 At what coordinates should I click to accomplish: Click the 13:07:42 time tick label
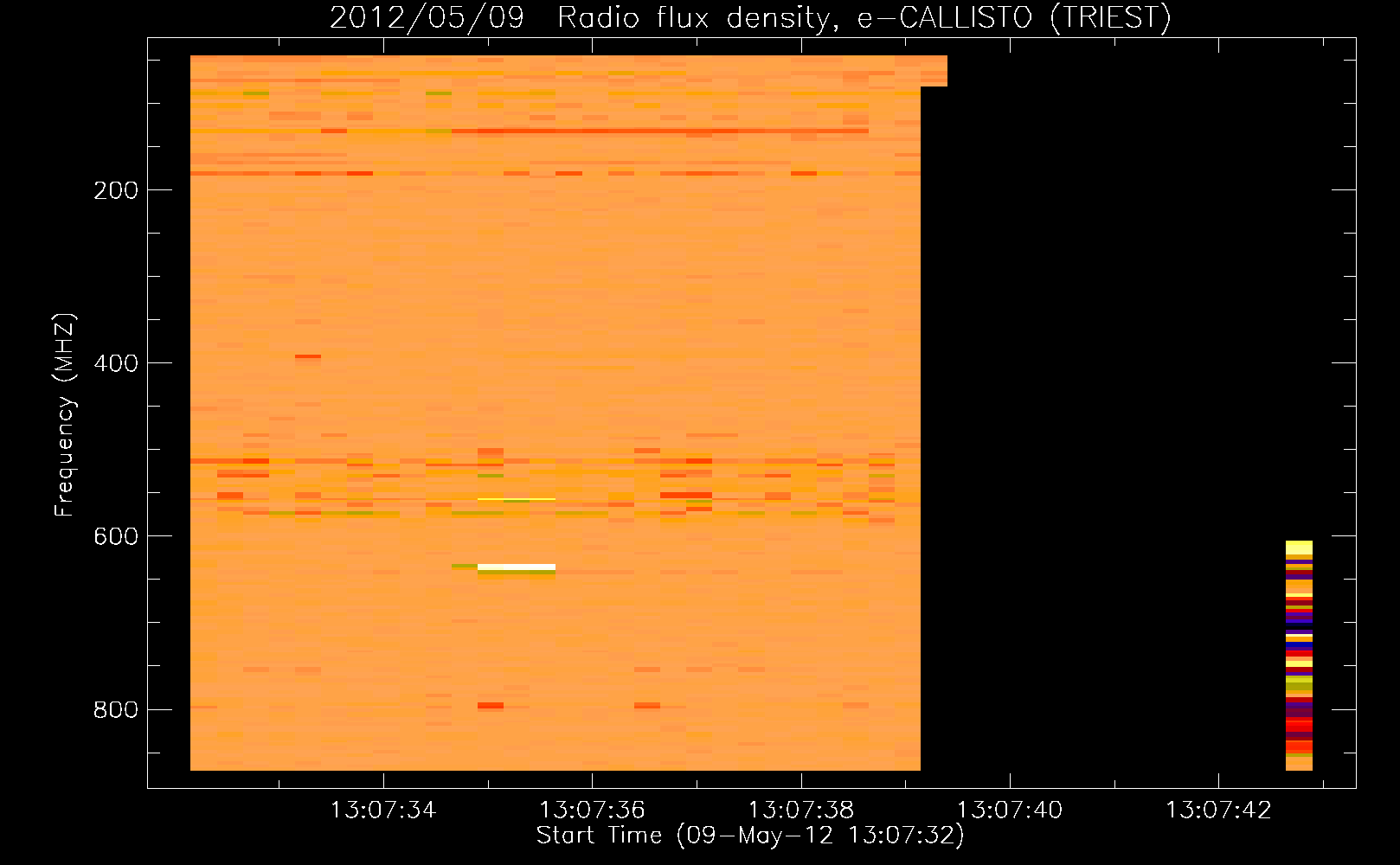point(1218,811)
